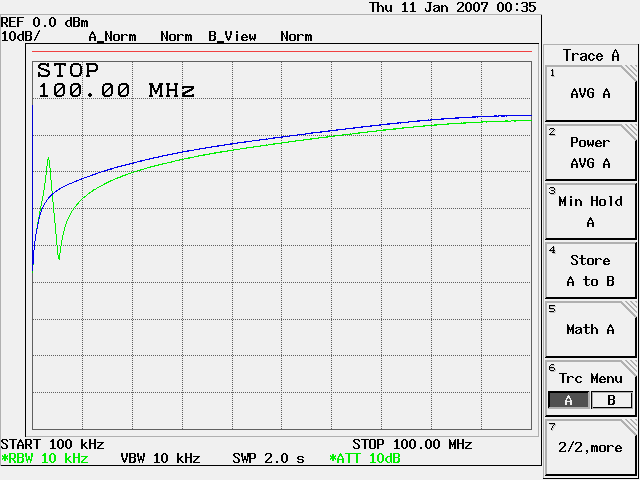Click the REF 0.0 dBm label
The image size is (640, 480).
pos(45,22)
